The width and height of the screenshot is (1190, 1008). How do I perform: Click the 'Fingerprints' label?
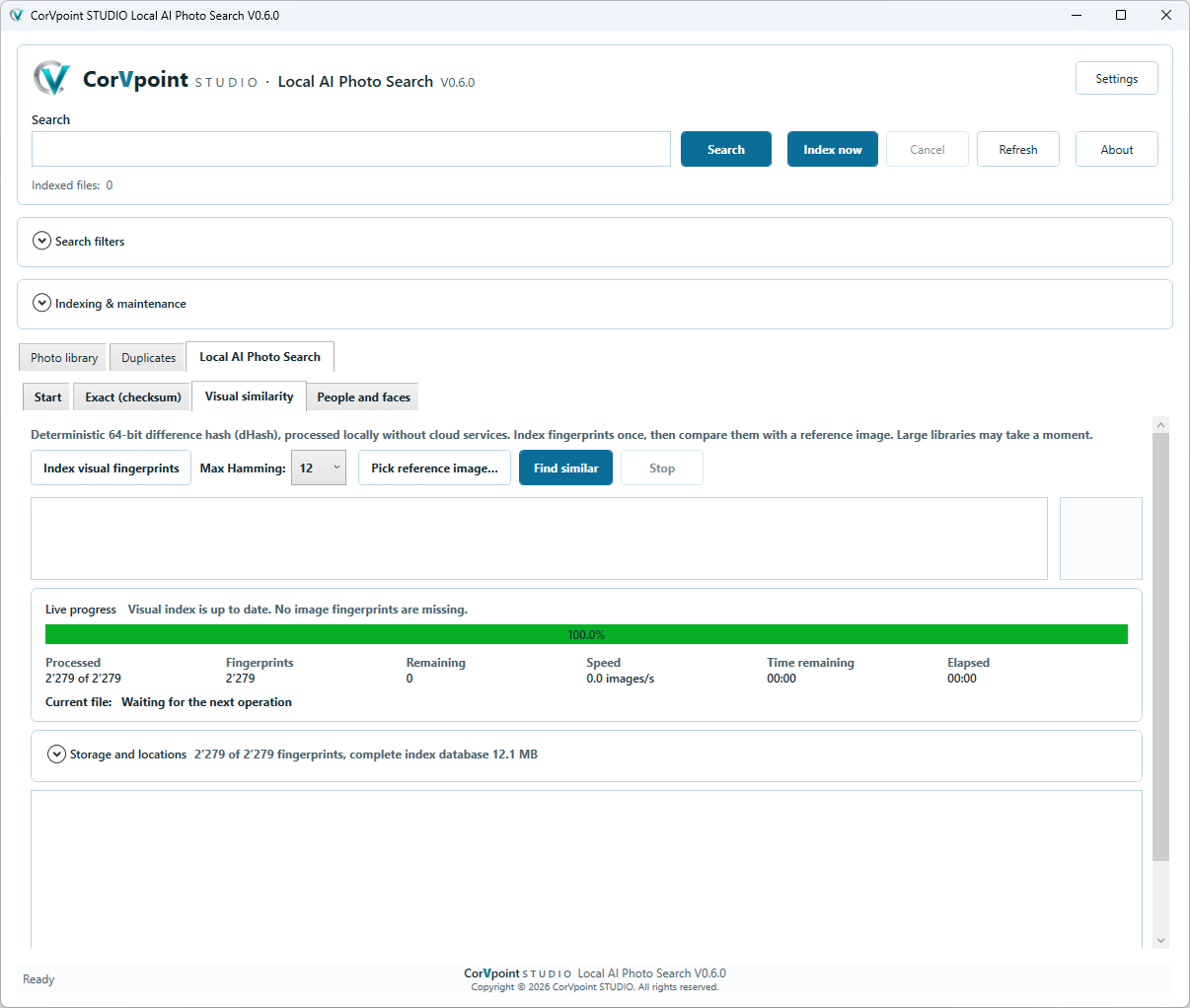[260, 662]
